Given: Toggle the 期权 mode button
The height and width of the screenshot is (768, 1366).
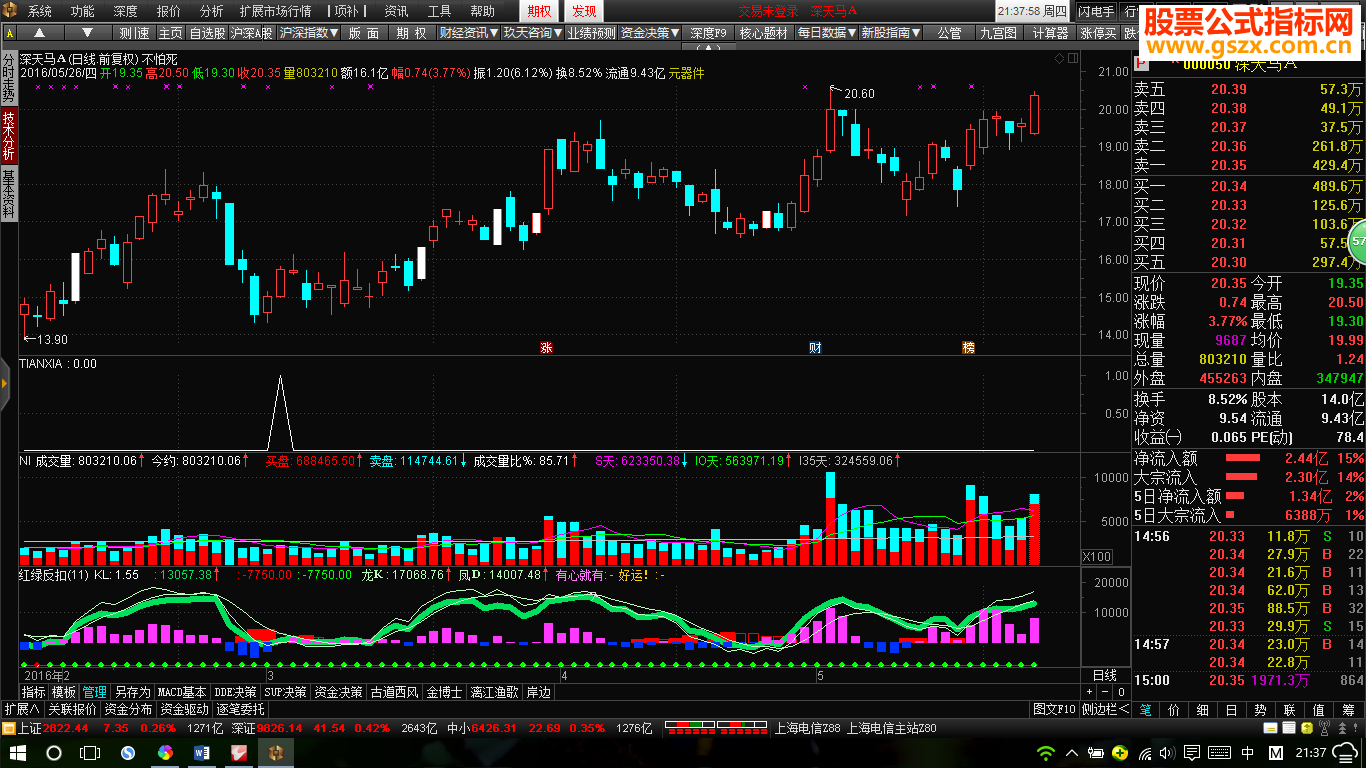Looking at the screenshot, I should click(538, 11).
